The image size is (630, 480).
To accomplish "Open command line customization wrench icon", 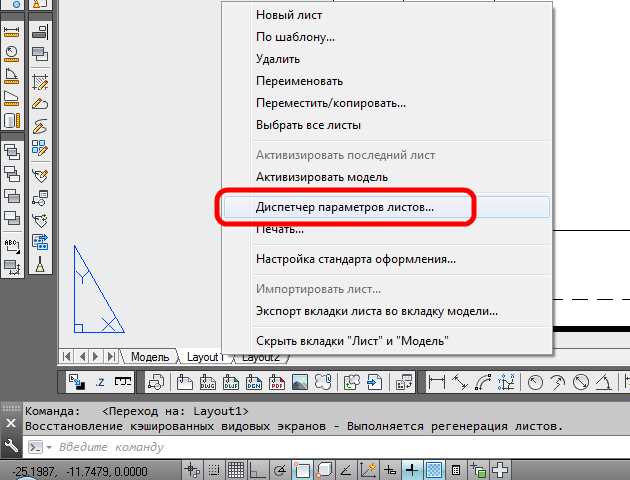I will (11, 446).
